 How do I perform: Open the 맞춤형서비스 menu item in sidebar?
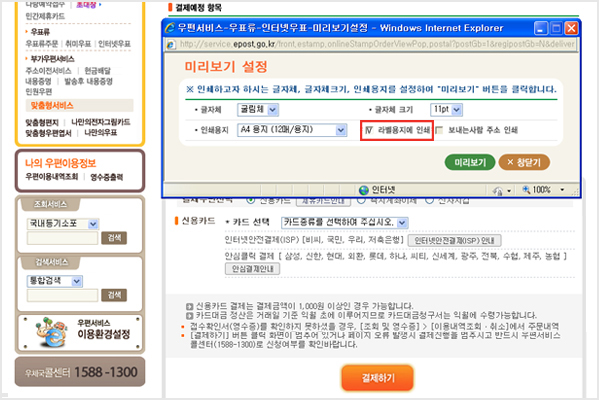52,105
